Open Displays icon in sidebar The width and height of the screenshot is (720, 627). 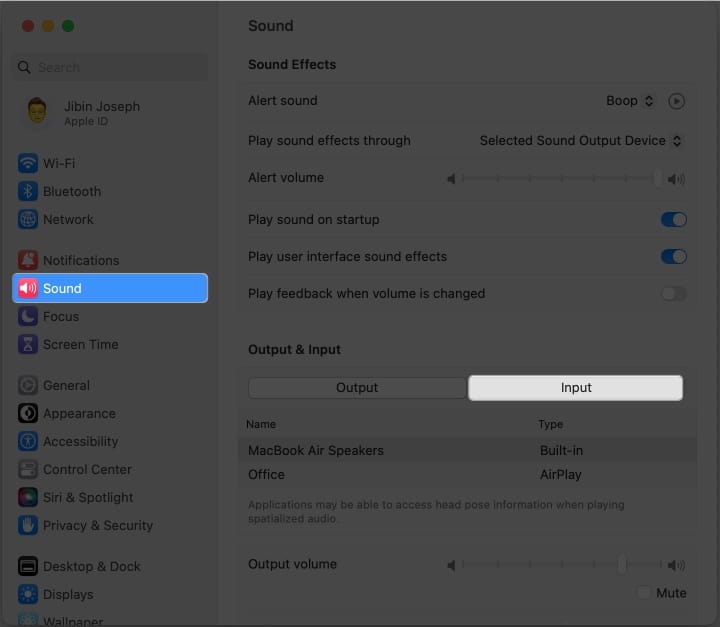pyautogui.click(x=28, y=594)
